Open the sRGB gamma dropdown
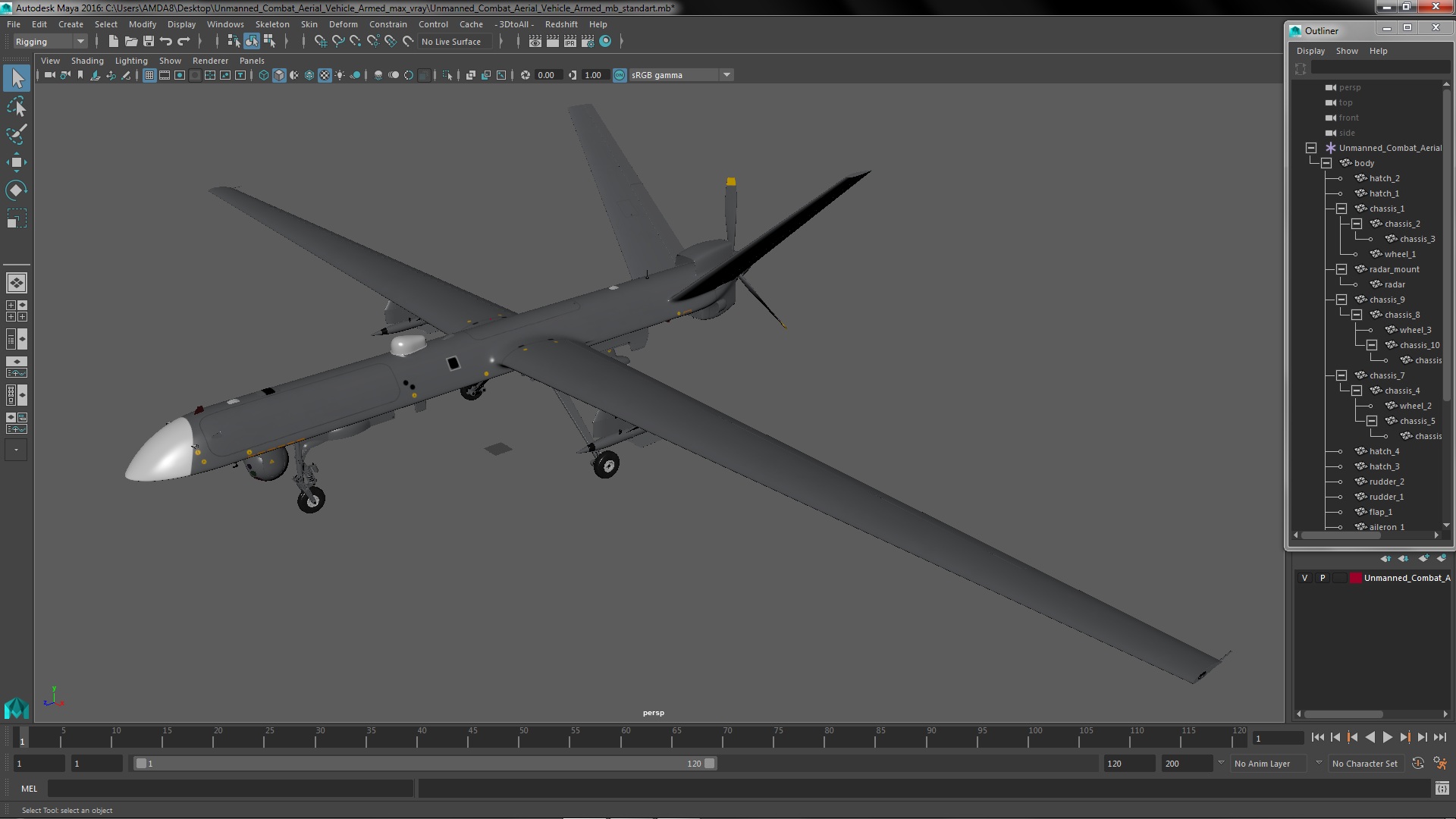The height and width of the screenshot is (819, 1456). (x=681, y=75)
